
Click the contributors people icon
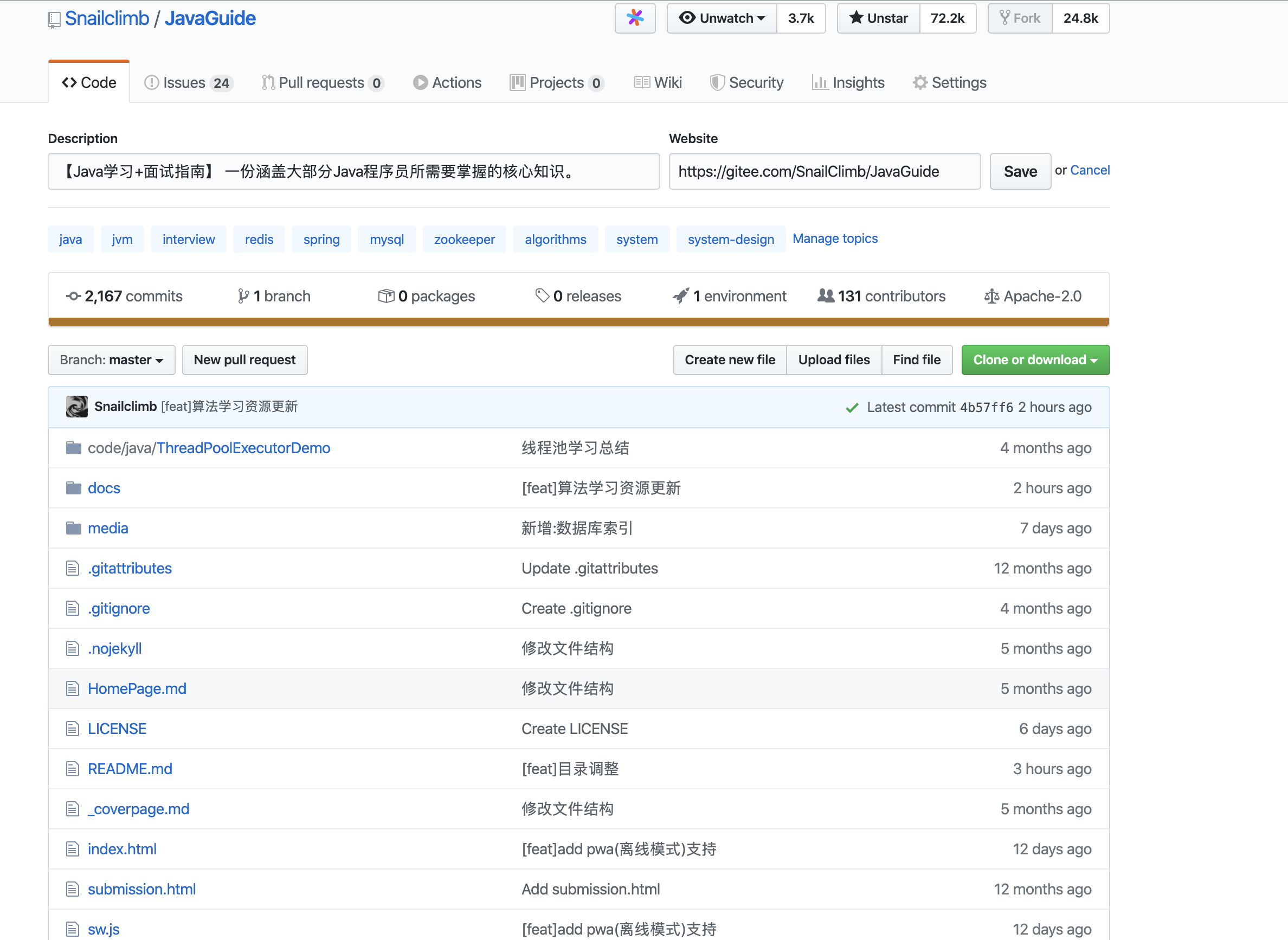(x=826, y=296)
